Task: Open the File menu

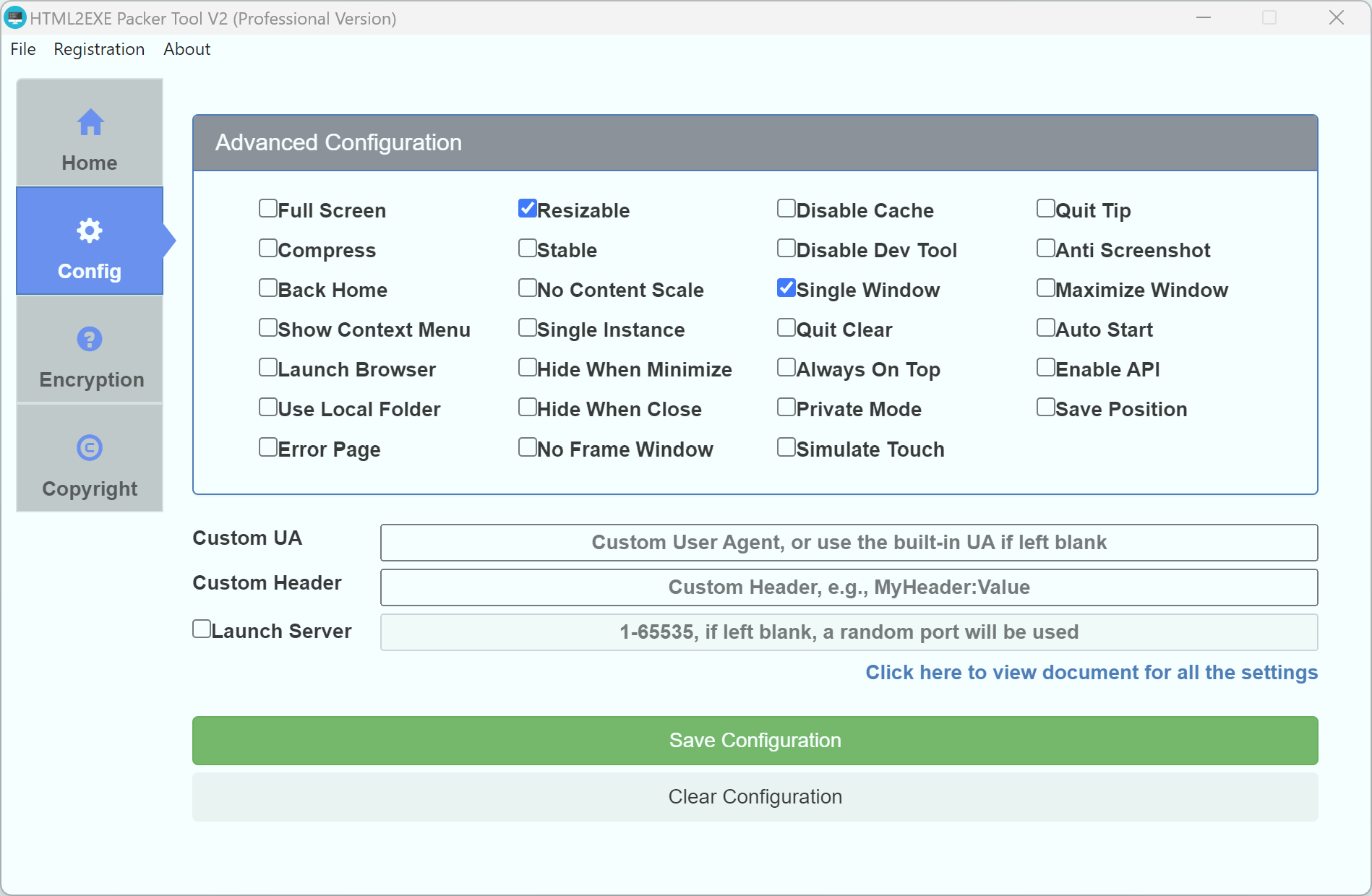Action: [22, 49]
